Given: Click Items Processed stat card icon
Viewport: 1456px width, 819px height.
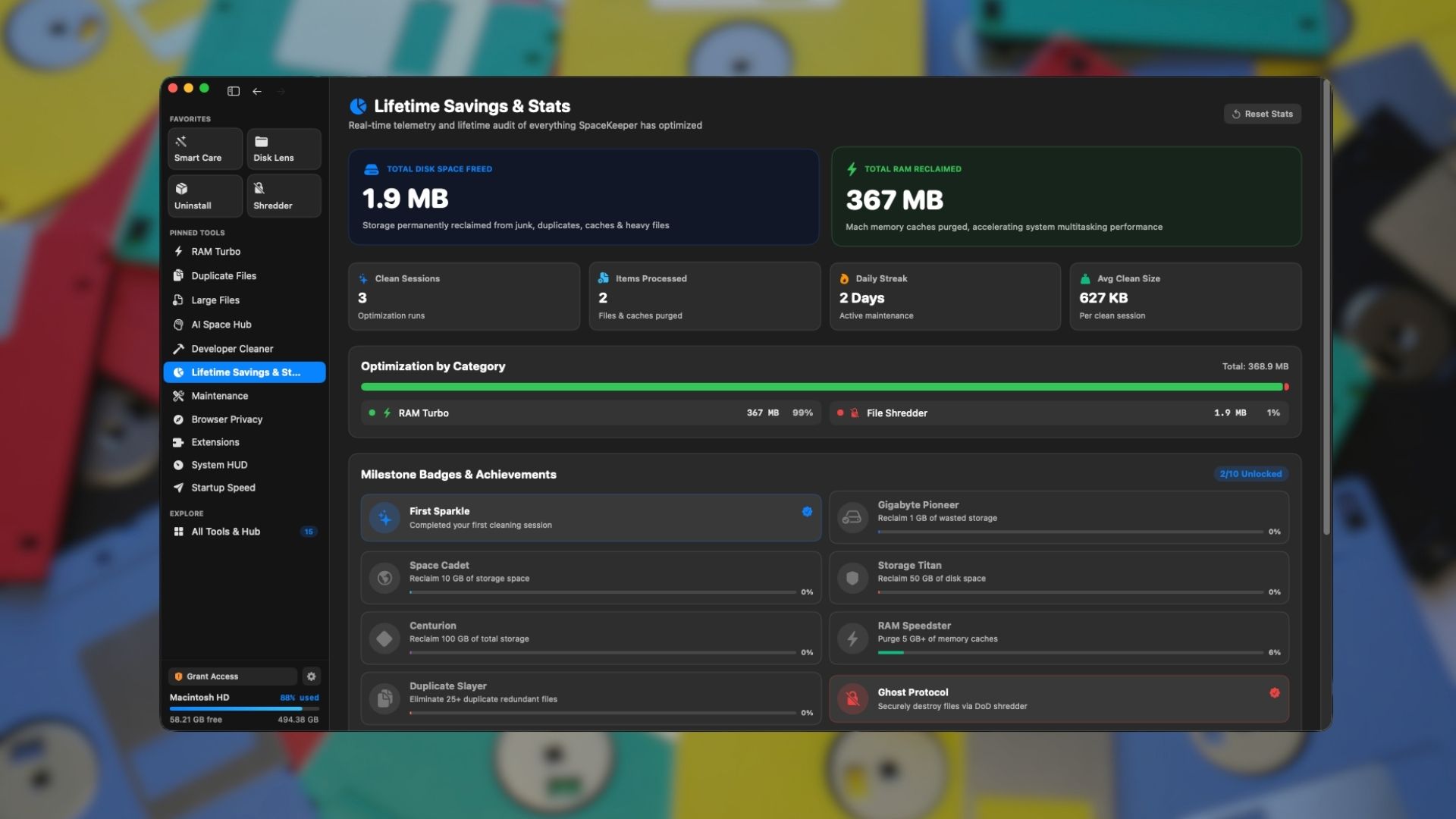Looking at the screenshot, I should (x=604, y=278).
